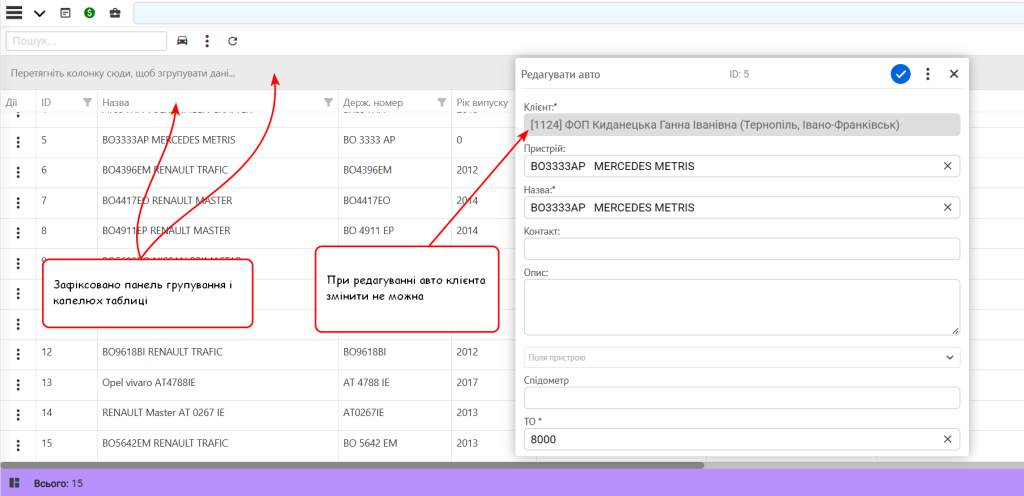Open actions menu for row ID 13
This screenshot has height=496, width=1024.
point(18,384)
